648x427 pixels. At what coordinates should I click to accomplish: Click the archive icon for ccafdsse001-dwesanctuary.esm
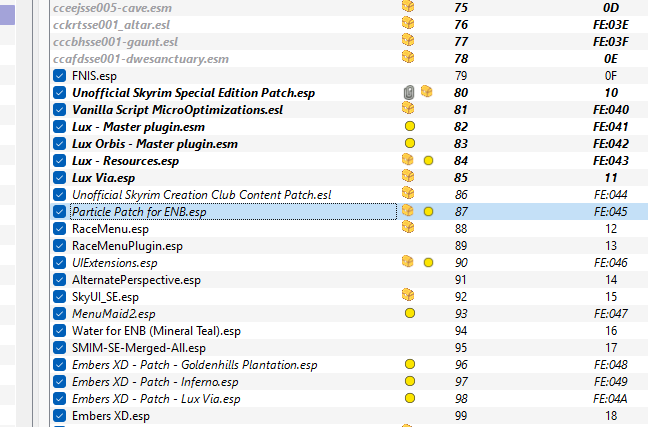[x=408, y=57]
